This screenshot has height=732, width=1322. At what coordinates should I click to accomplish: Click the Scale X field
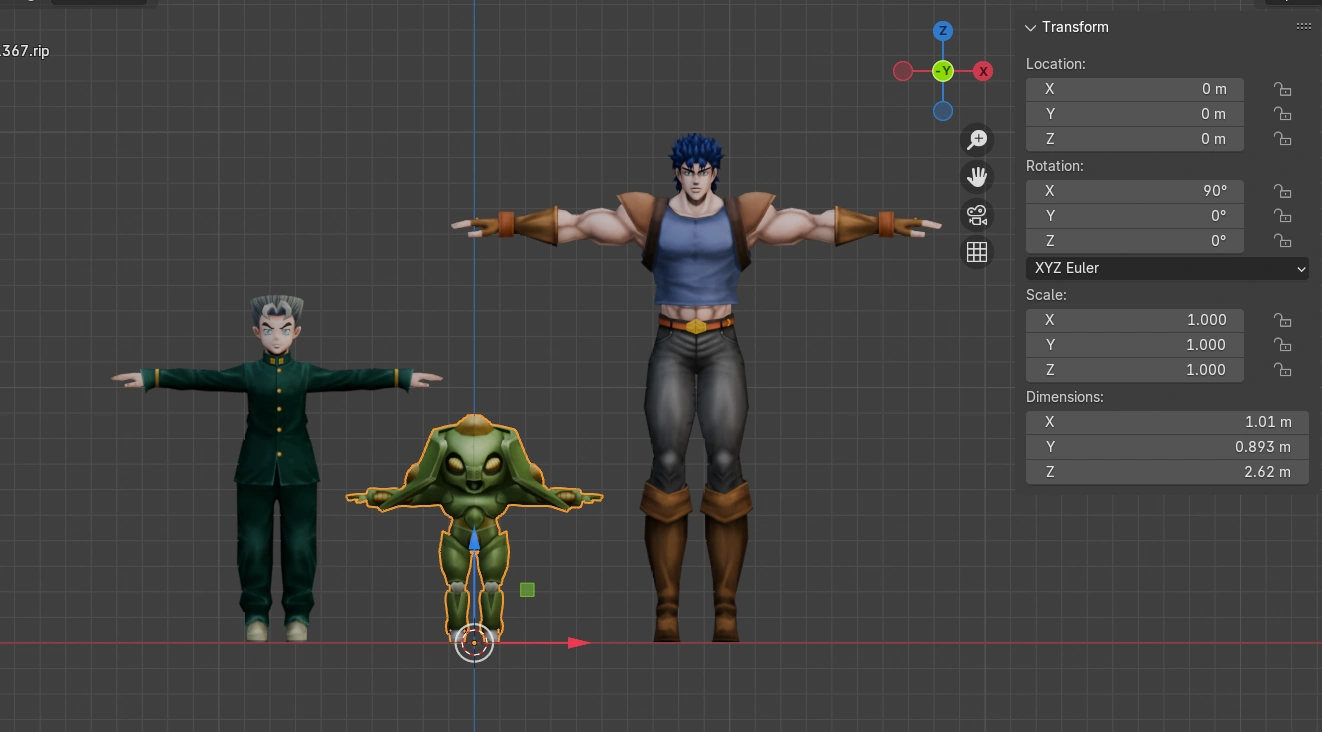(x=1135, y=320)
